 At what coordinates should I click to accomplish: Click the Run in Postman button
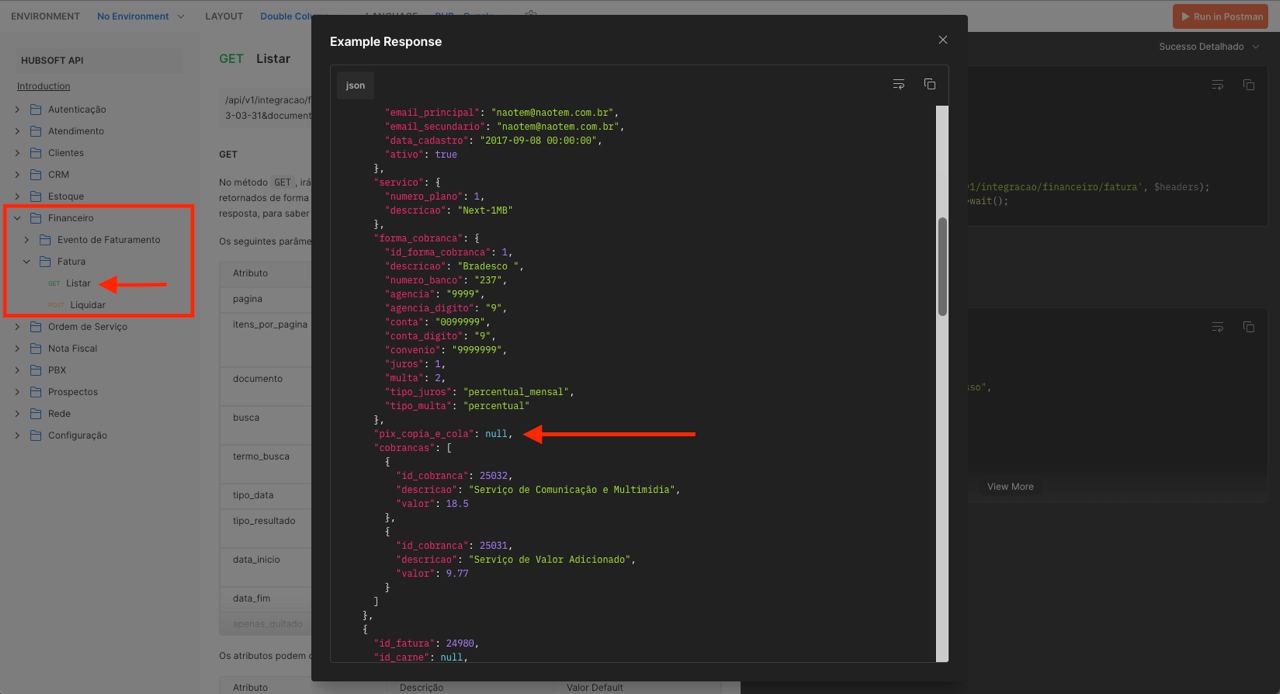pos(1220,16)
